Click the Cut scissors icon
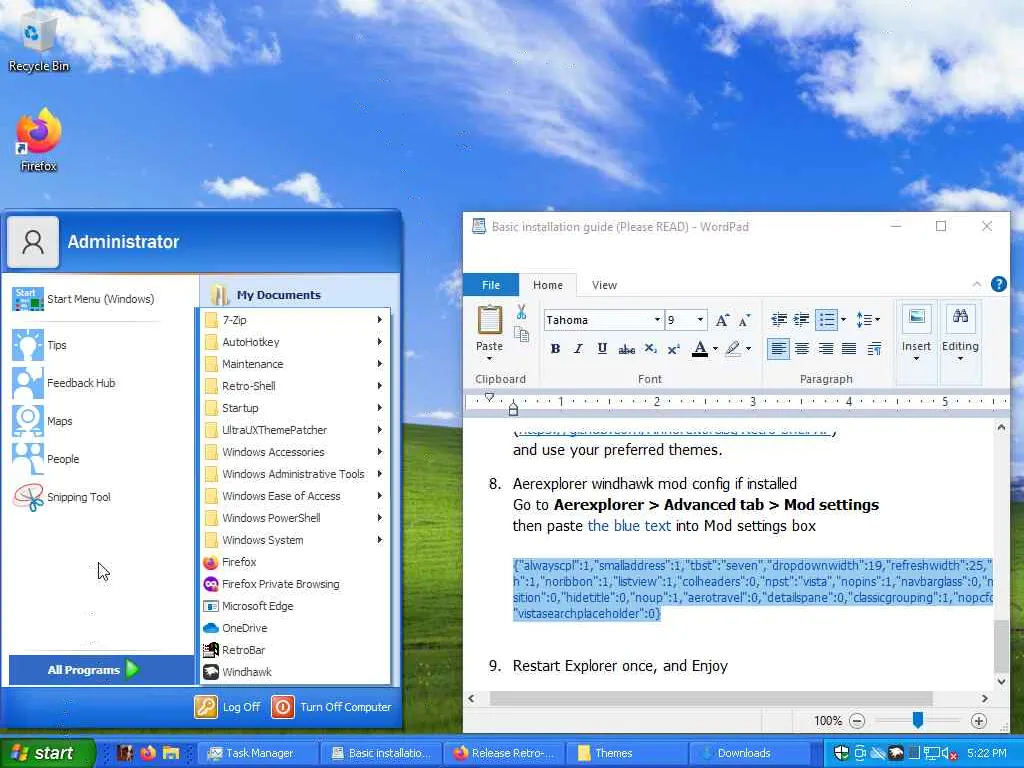This screenshot has width=1024, height=768. [521, 312]
